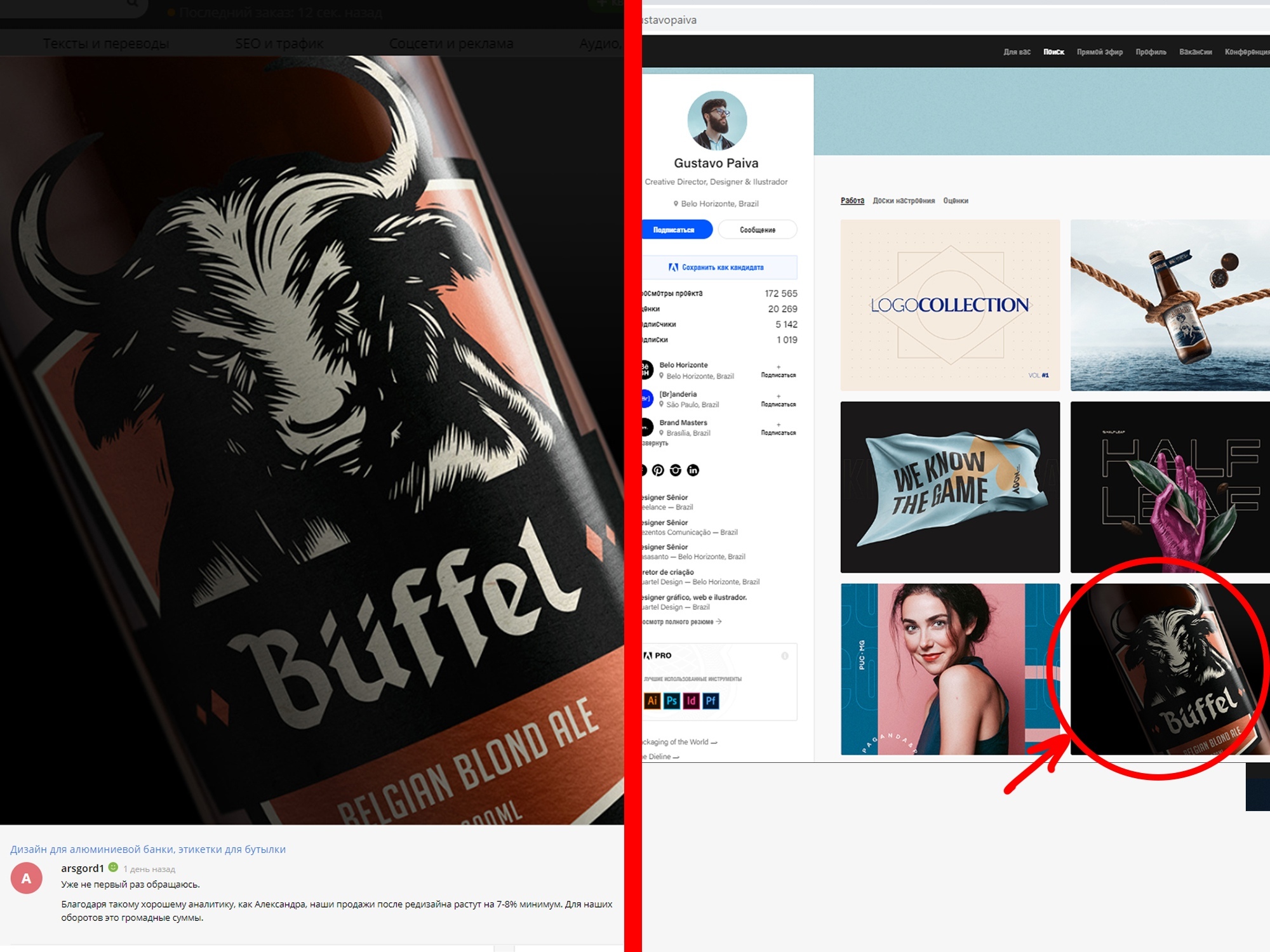Click following count 1 019
Image resolution: width=1270 pixels, height=952 pixels.
pos(787,340)
